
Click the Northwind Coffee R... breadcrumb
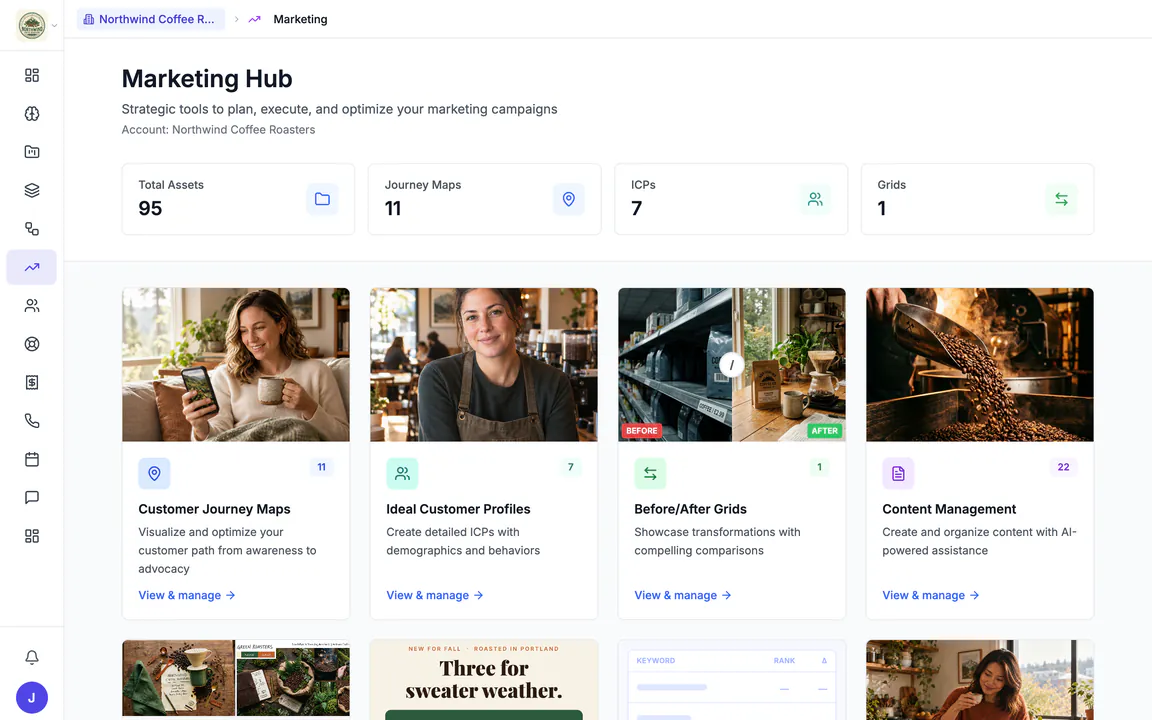tap(151, 19)
